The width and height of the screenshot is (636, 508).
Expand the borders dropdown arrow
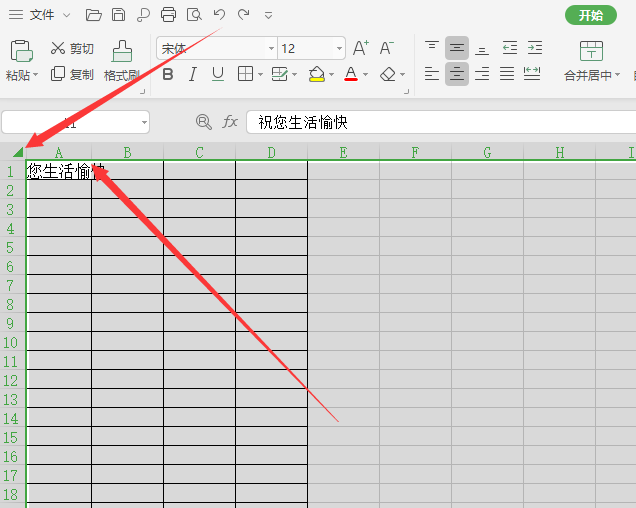(x=260, y=75)
